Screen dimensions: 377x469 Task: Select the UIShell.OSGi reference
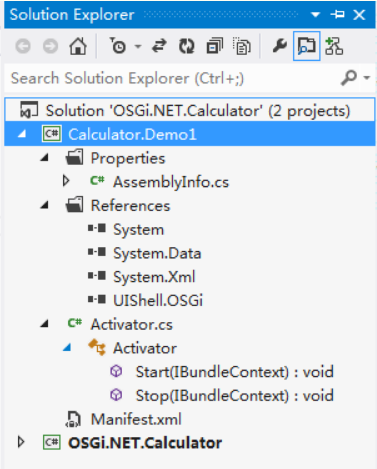click(x=158, y=300)
